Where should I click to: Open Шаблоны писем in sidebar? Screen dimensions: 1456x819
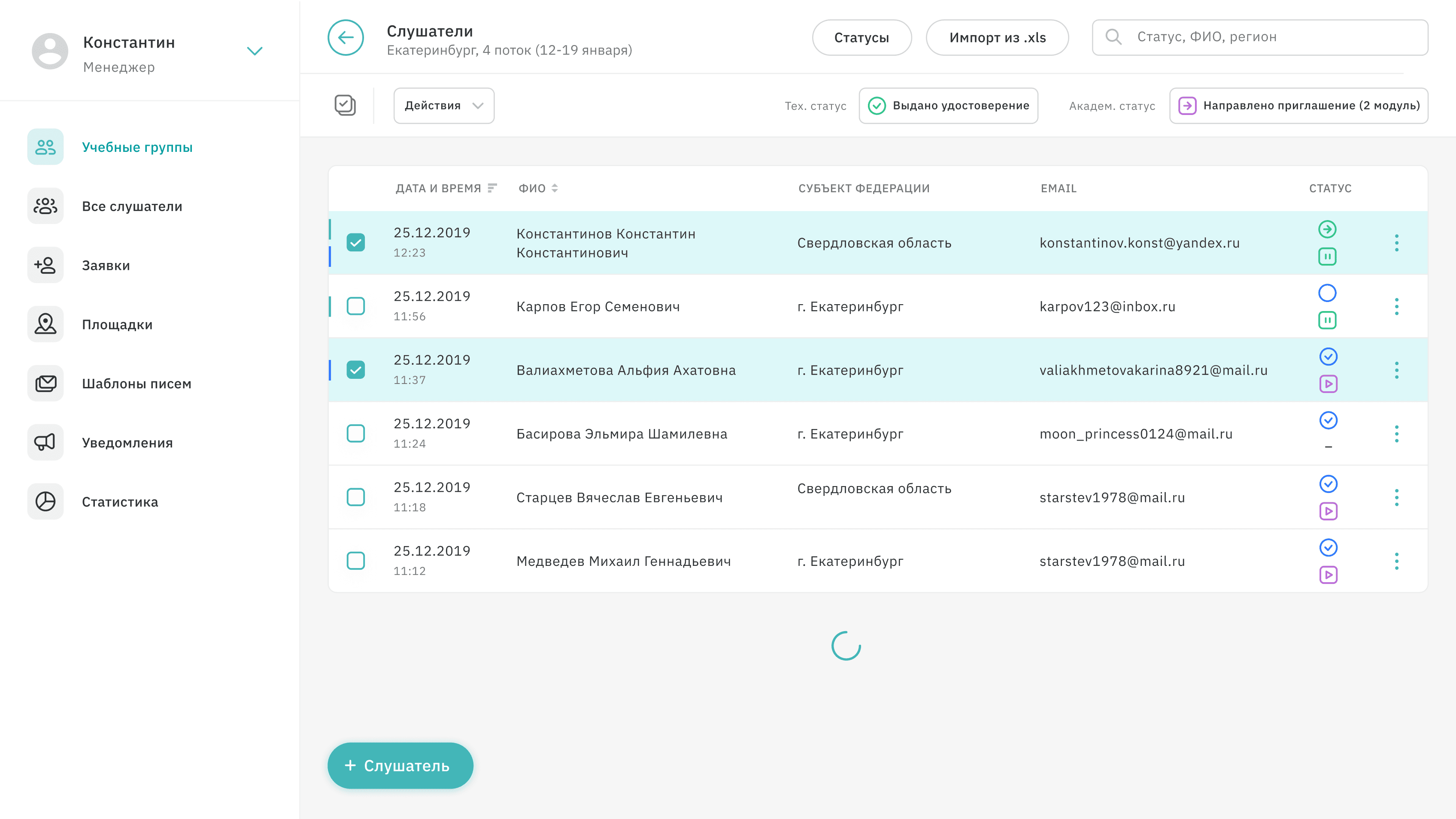(x=136, y=384)
